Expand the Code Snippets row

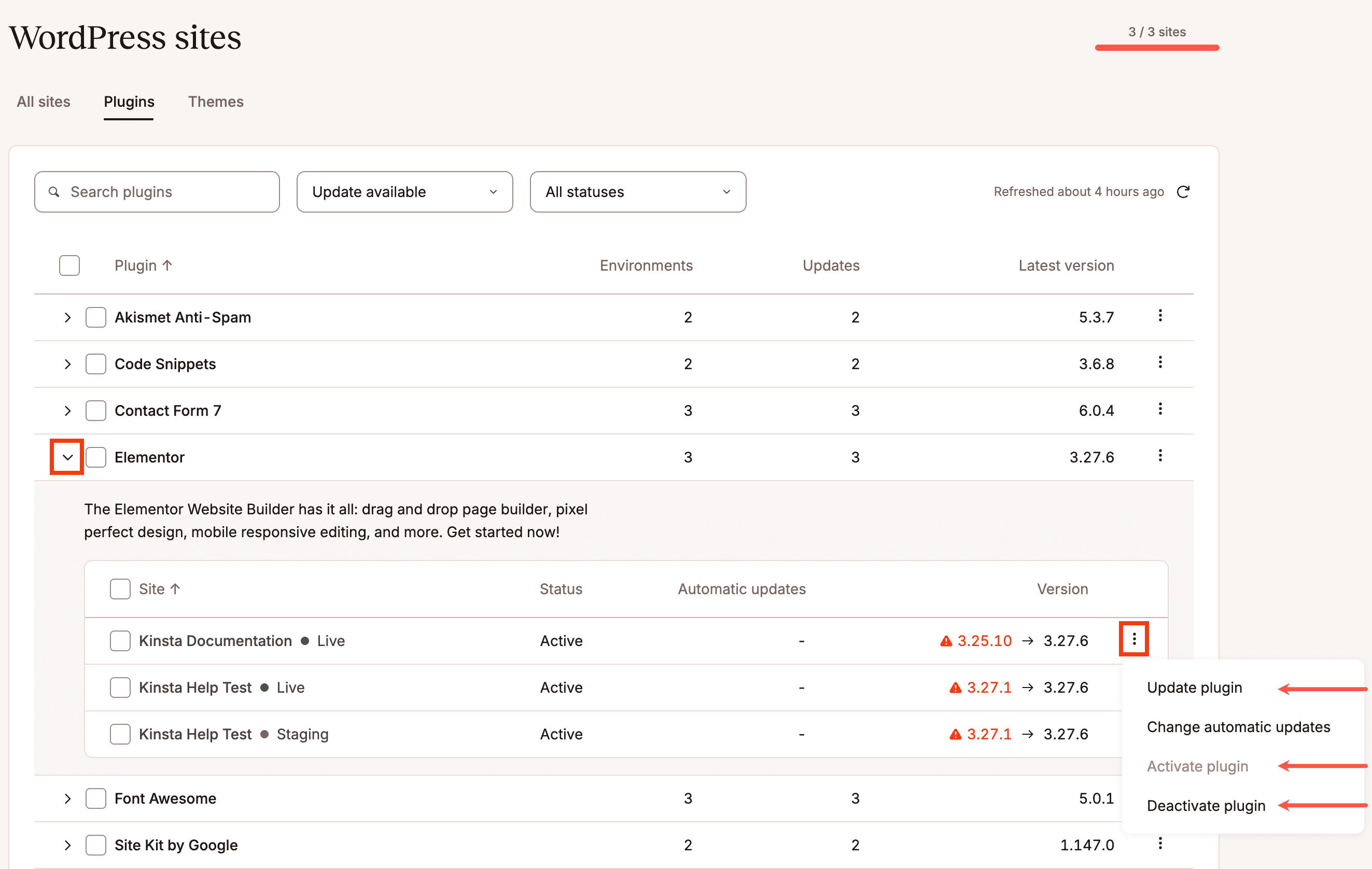[68, 364]
